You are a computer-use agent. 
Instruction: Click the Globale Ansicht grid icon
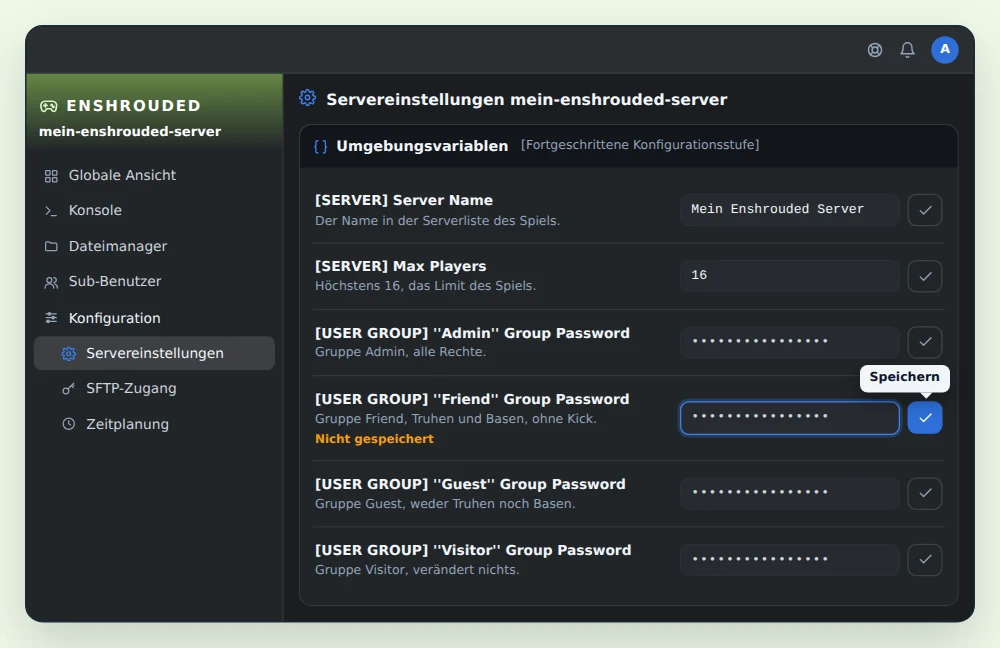(51, 176)
